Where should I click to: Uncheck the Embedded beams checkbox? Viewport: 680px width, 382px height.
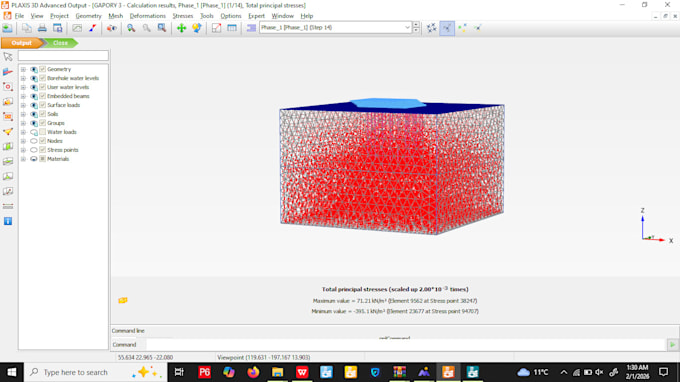click(x=42, y=96)
